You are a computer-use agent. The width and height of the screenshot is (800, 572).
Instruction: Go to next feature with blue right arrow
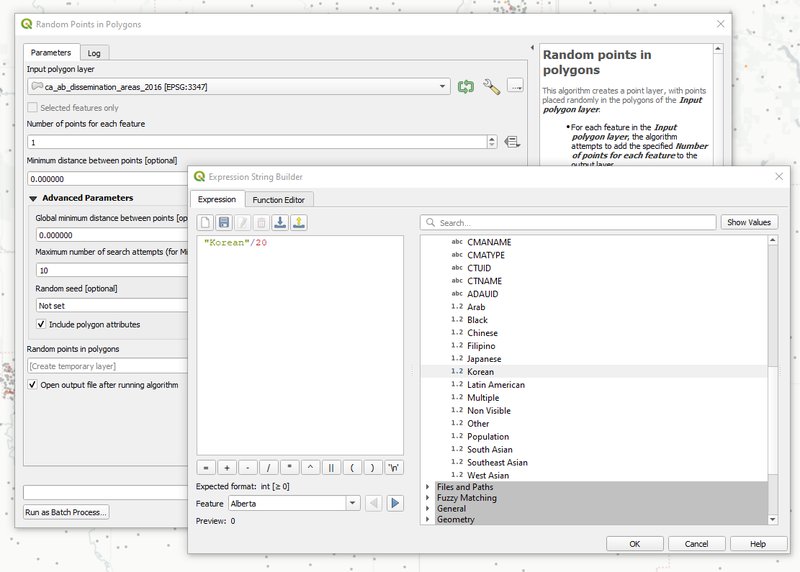tap(395, 504)
